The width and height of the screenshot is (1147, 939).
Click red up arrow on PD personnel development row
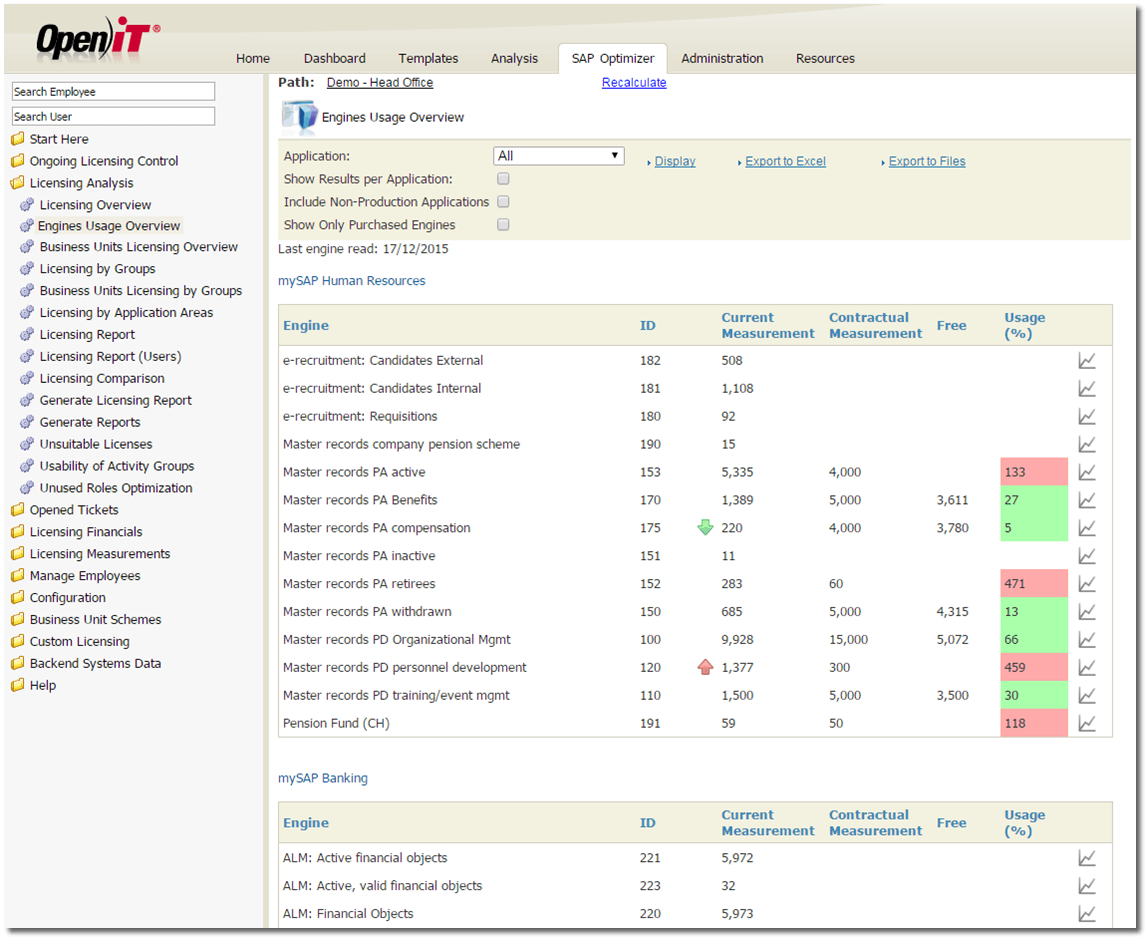coord(705,667)
